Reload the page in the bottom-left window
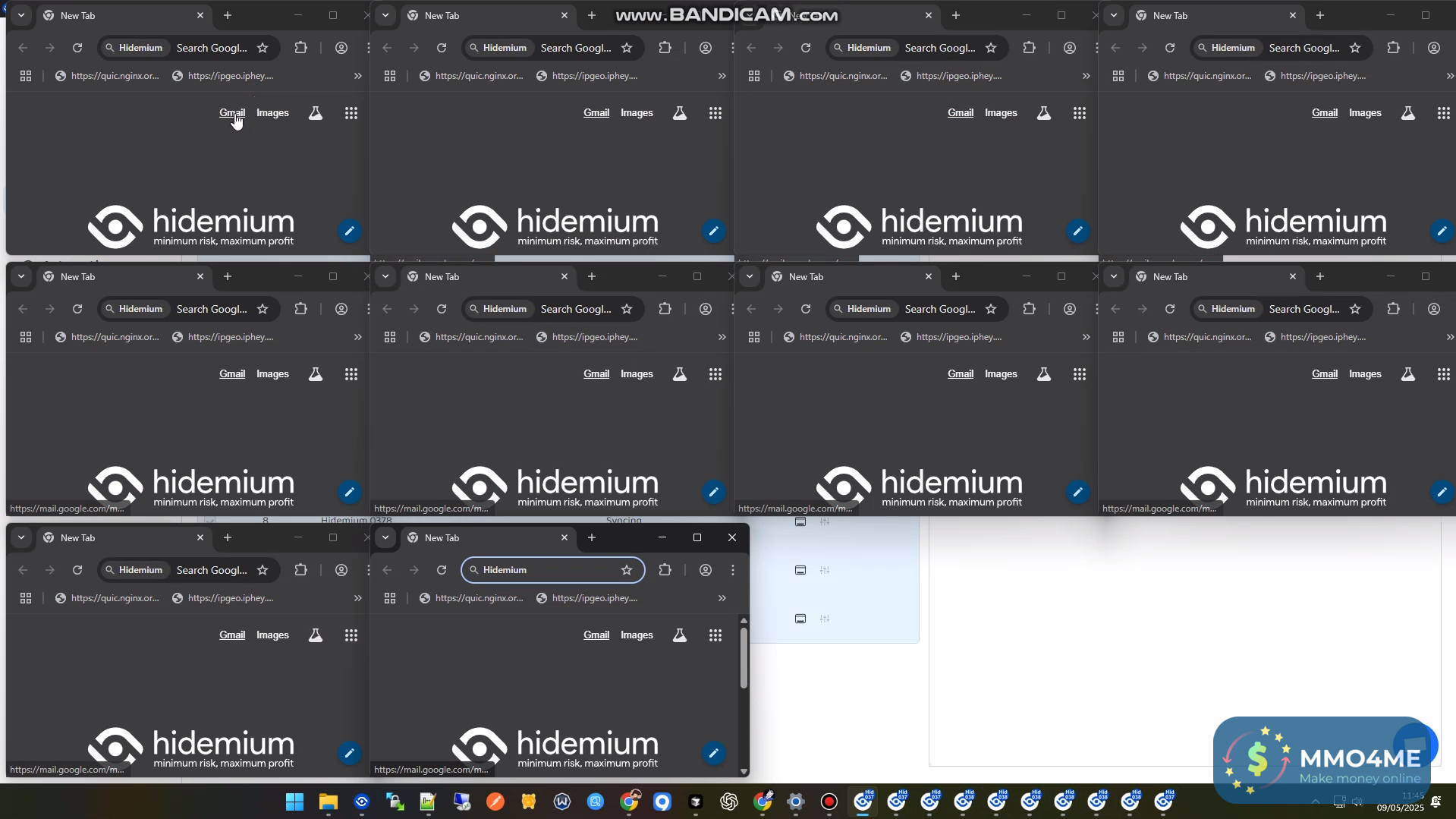The width and height of the screenshot is (1456, 819). (x=77, y=570)
